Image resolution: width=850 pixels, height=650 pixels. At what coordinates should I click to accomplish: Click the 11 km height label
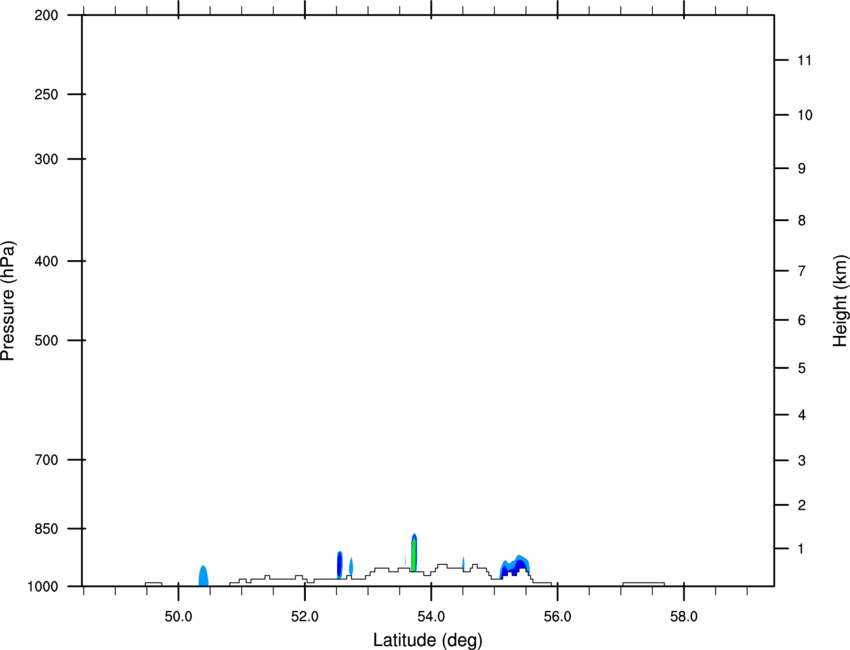click(x=804, y=60)
